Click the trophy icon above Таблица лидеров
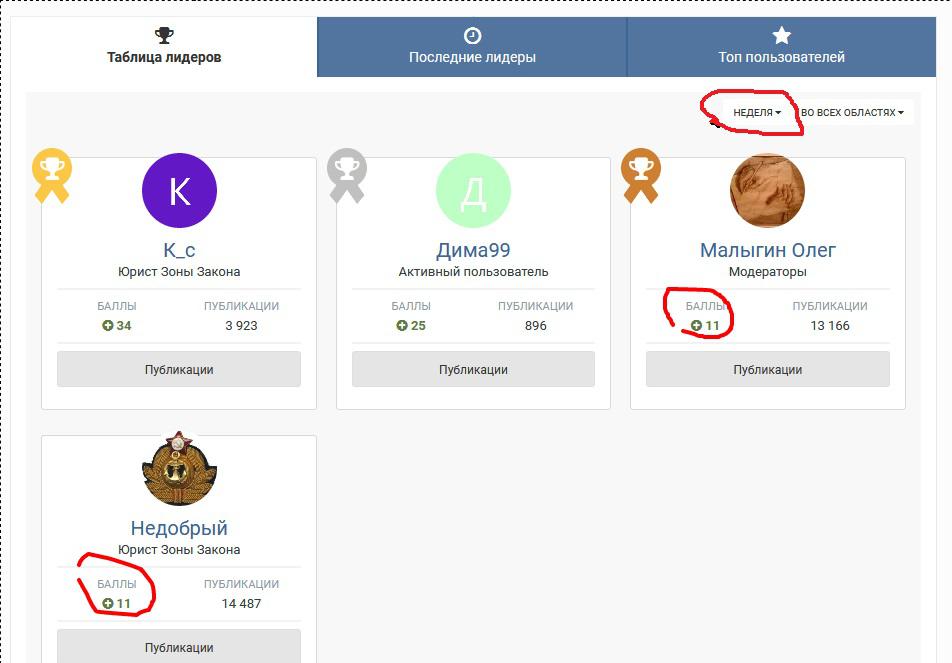This screenshot has height=663, width=952. (164, 35)
